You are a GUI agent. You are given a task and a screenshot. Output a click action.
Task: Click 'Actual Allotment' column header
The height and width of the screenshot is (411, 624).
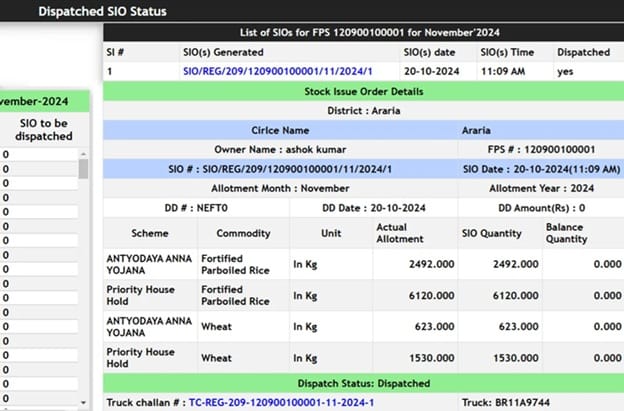415,233
